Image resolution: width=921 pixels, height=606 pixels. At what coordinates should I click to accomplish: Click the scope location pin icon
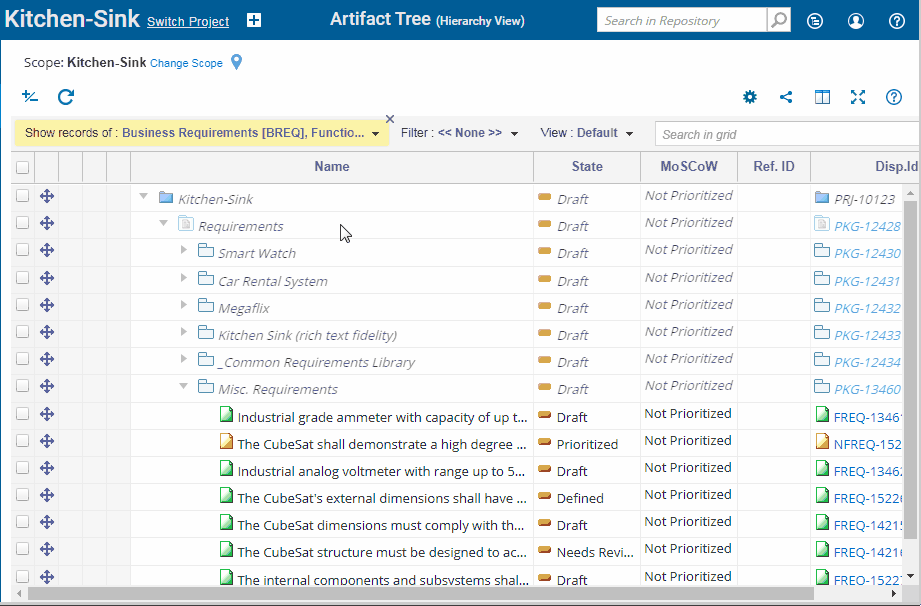coord(236,62)
